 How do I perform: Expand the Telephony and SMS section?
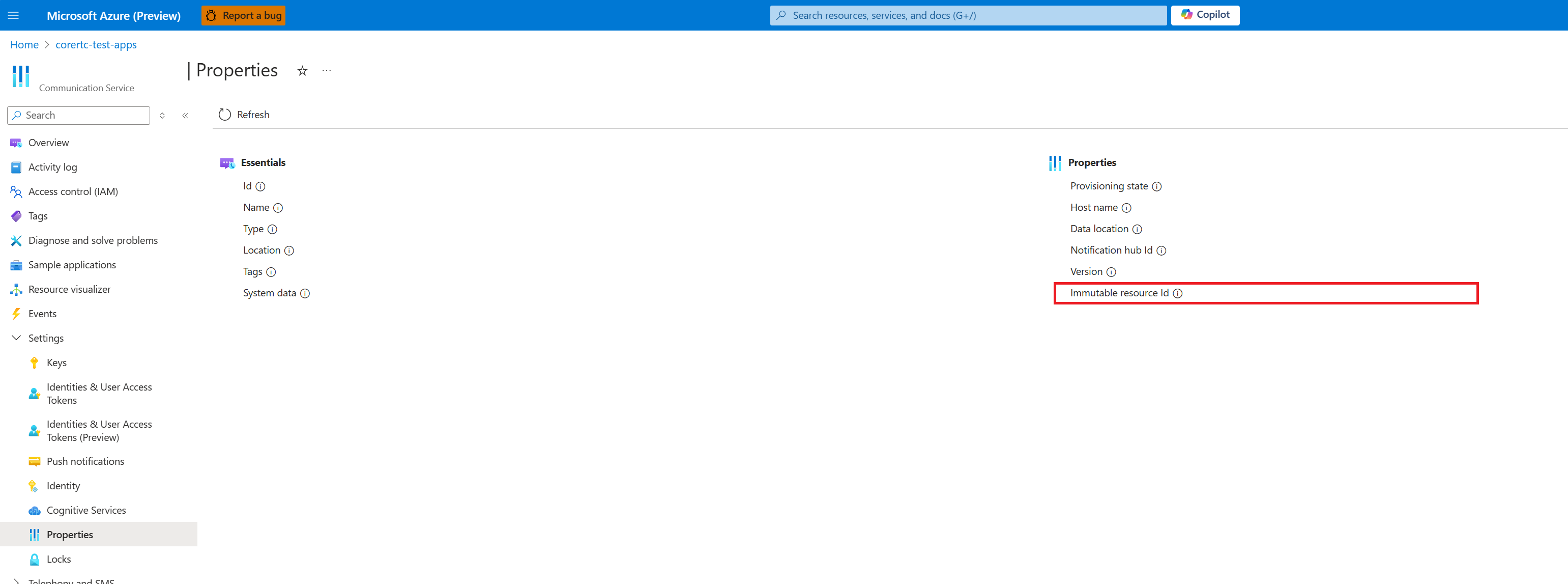[x=16, y=581]
